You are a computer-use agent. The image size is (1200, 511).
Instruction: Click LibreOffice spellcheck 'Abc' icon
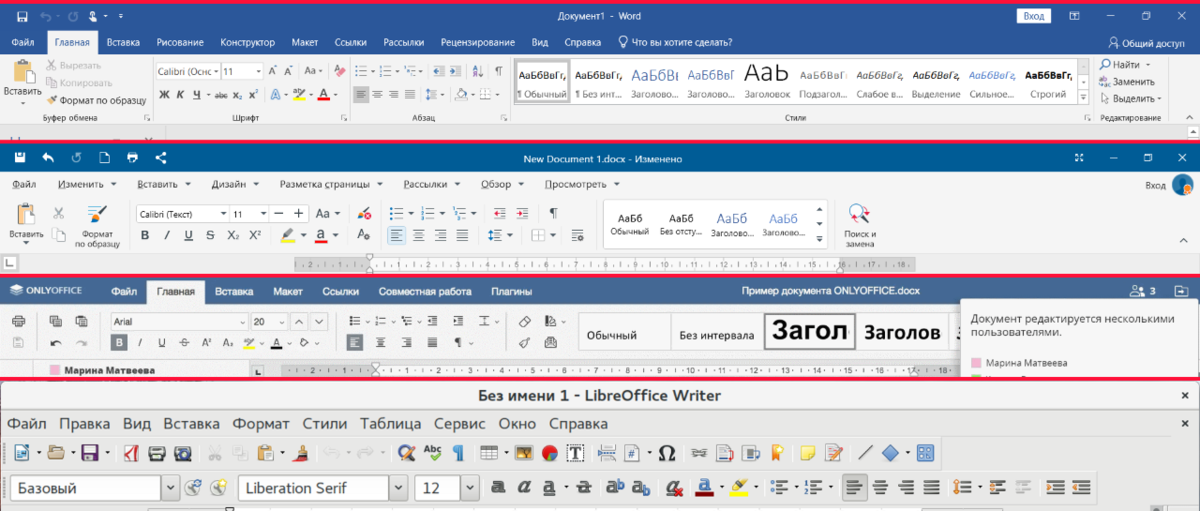point(433,453)
